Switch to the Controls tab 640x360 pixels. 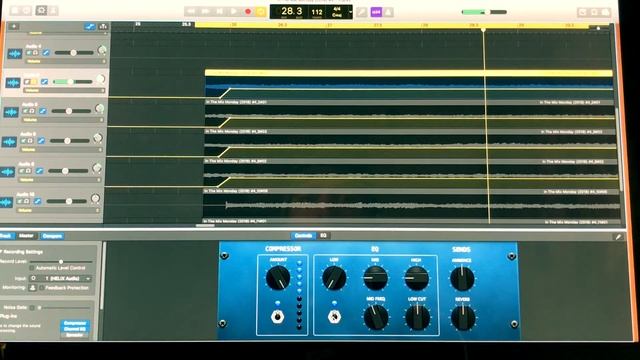click(x=303, y=236)
